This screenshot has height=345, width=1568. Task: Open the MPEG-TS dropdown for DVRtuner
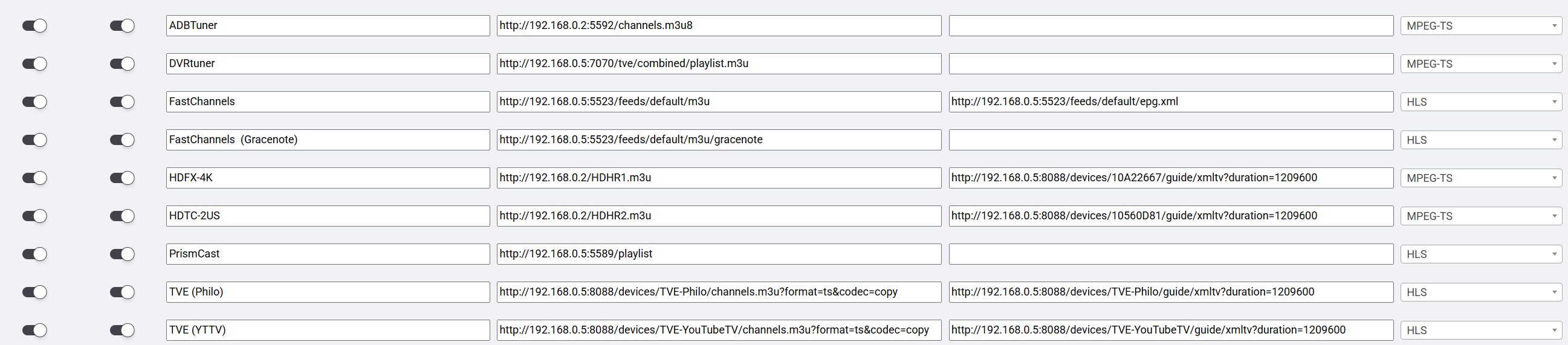pyautogui.click(x=1480, y=64)
